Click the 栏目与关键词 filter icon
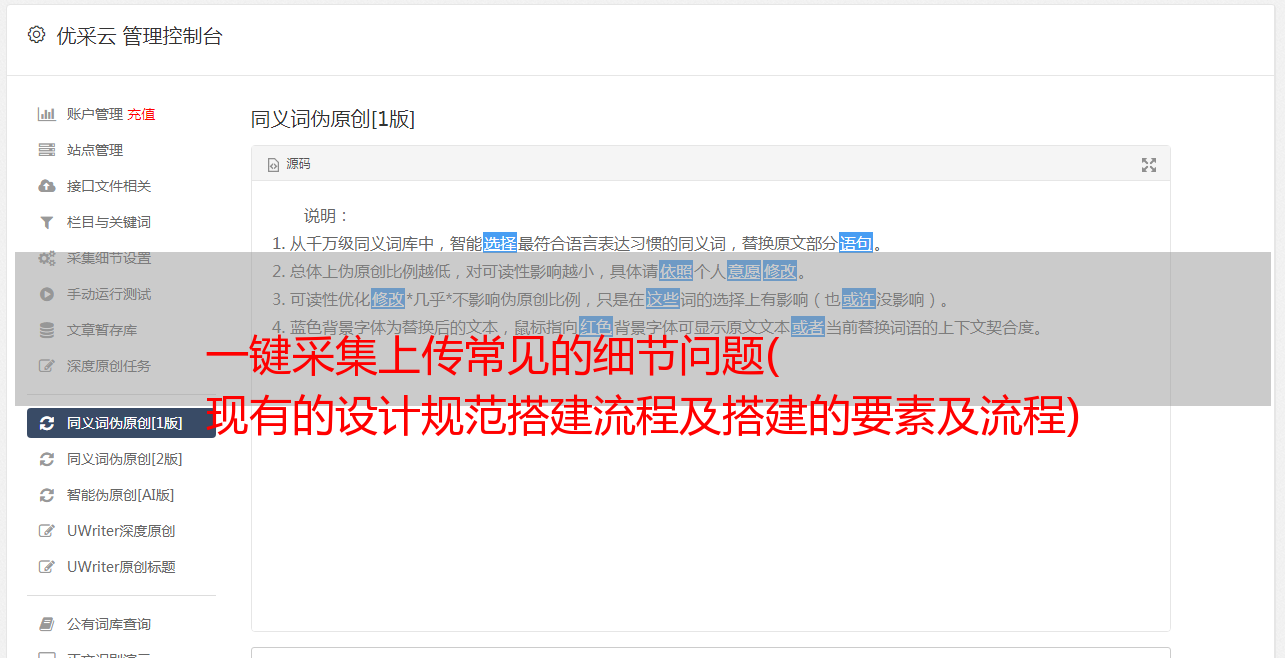Screen dimensions: 1285x658 pos(46,222)
